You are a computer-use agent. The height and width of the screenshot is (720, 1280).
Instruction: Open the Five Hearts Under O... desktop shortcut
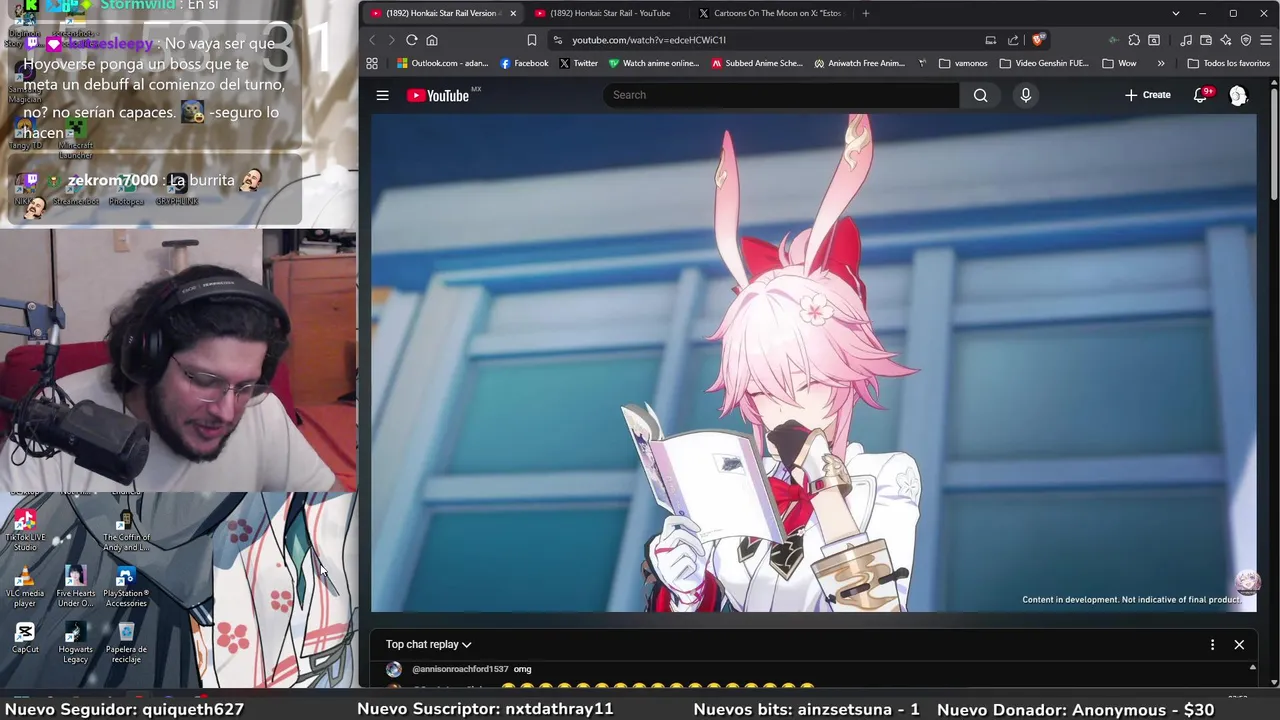click(x=75, y=587)
